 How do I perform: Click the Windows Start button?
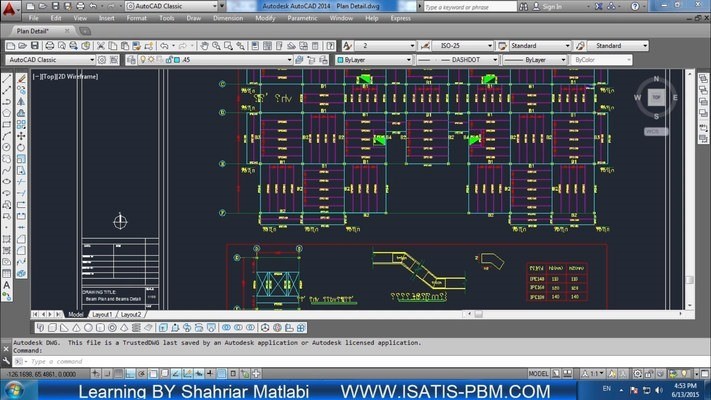[x=14, y=390]
